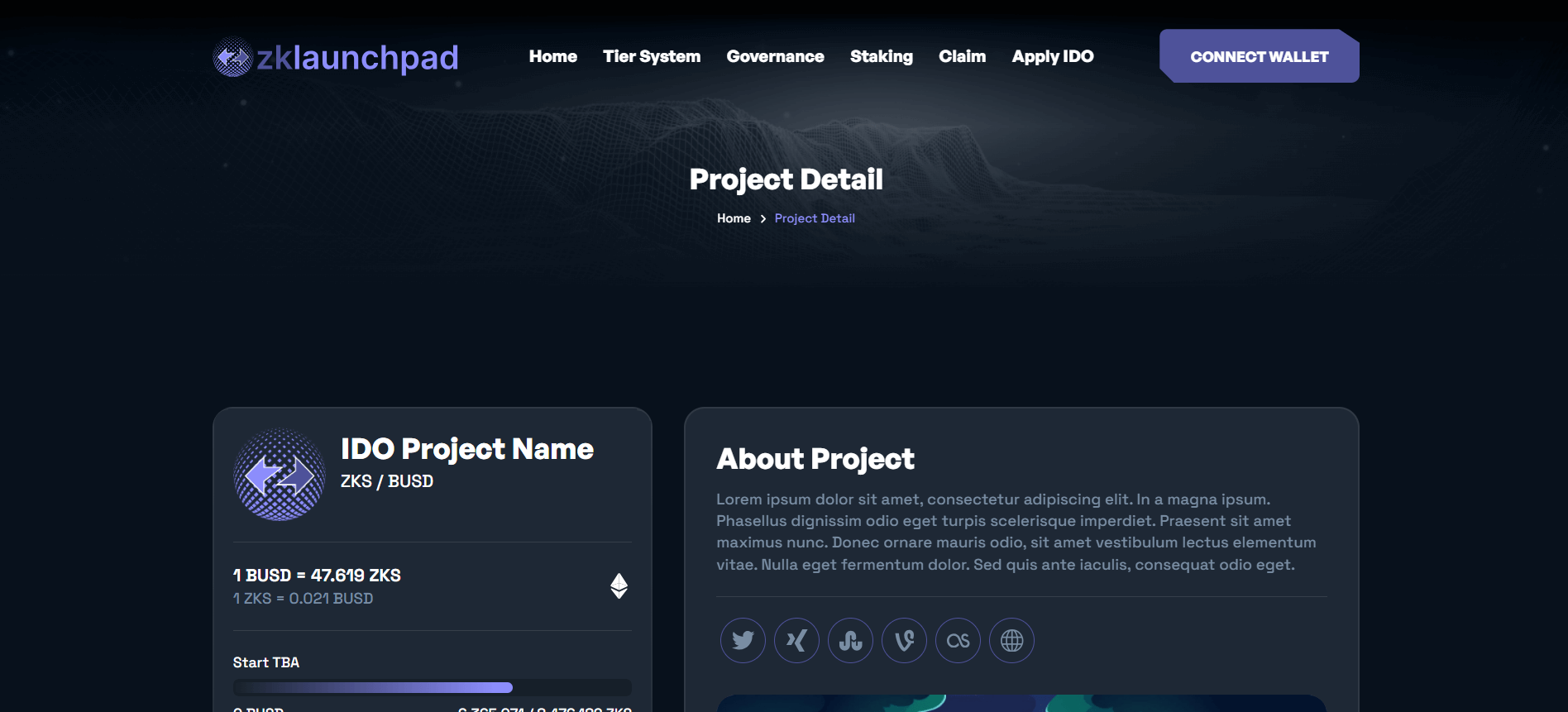Click the IDO project round logo
The width and height of the screenshot is (1568, 712).
pos(280,475)
